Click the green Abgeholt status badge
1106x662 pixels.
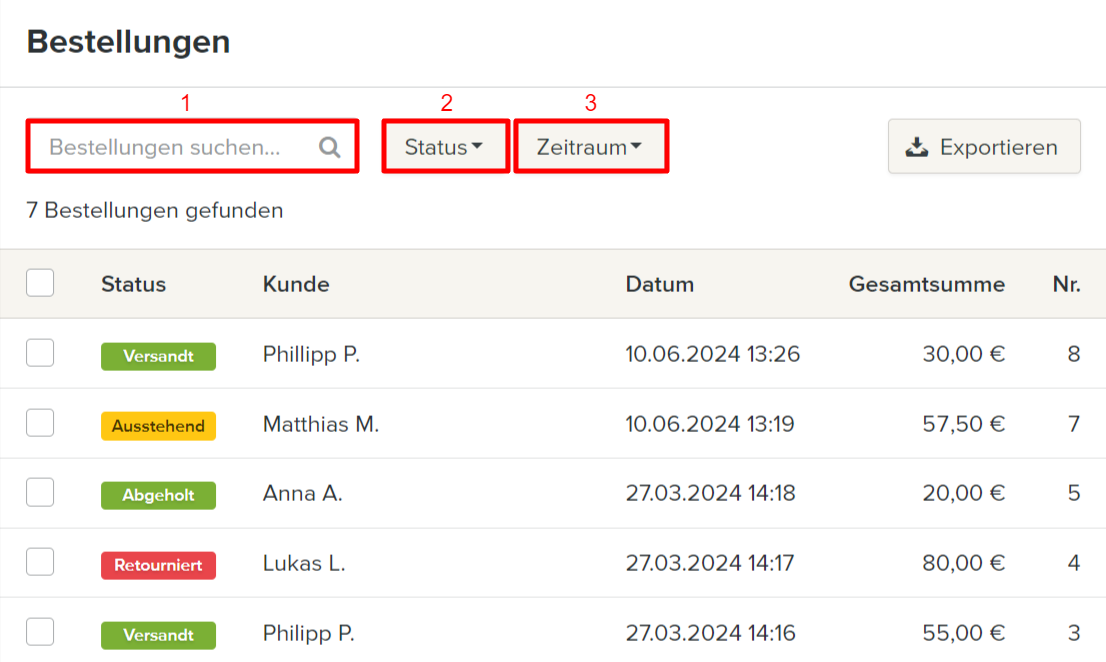click(x=158, y=495)
